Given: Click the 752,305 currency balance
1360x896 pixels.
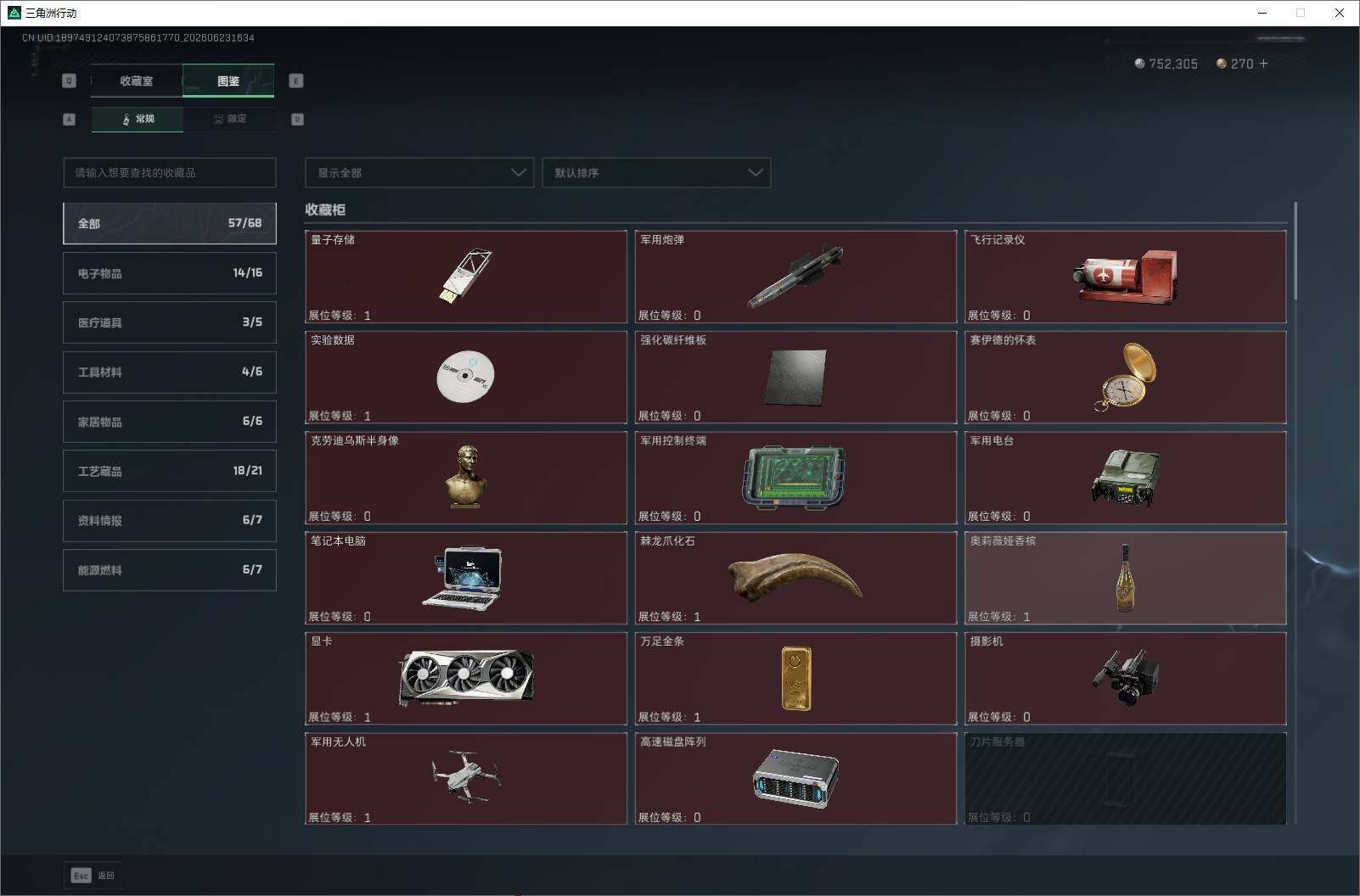Looking at the screenshot, I should pos(1166,64).
